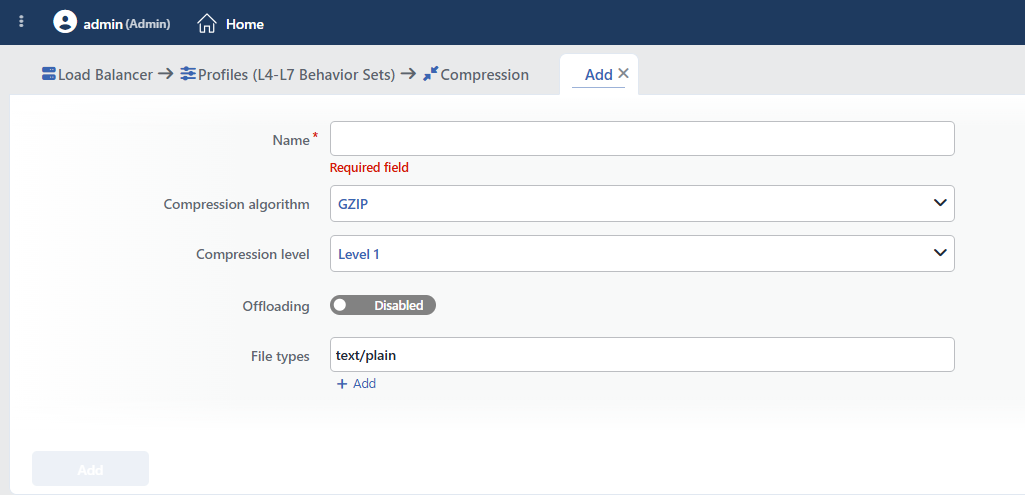Switch to the Add tab
Viewport: 1025px width, 495px height.
598,75
